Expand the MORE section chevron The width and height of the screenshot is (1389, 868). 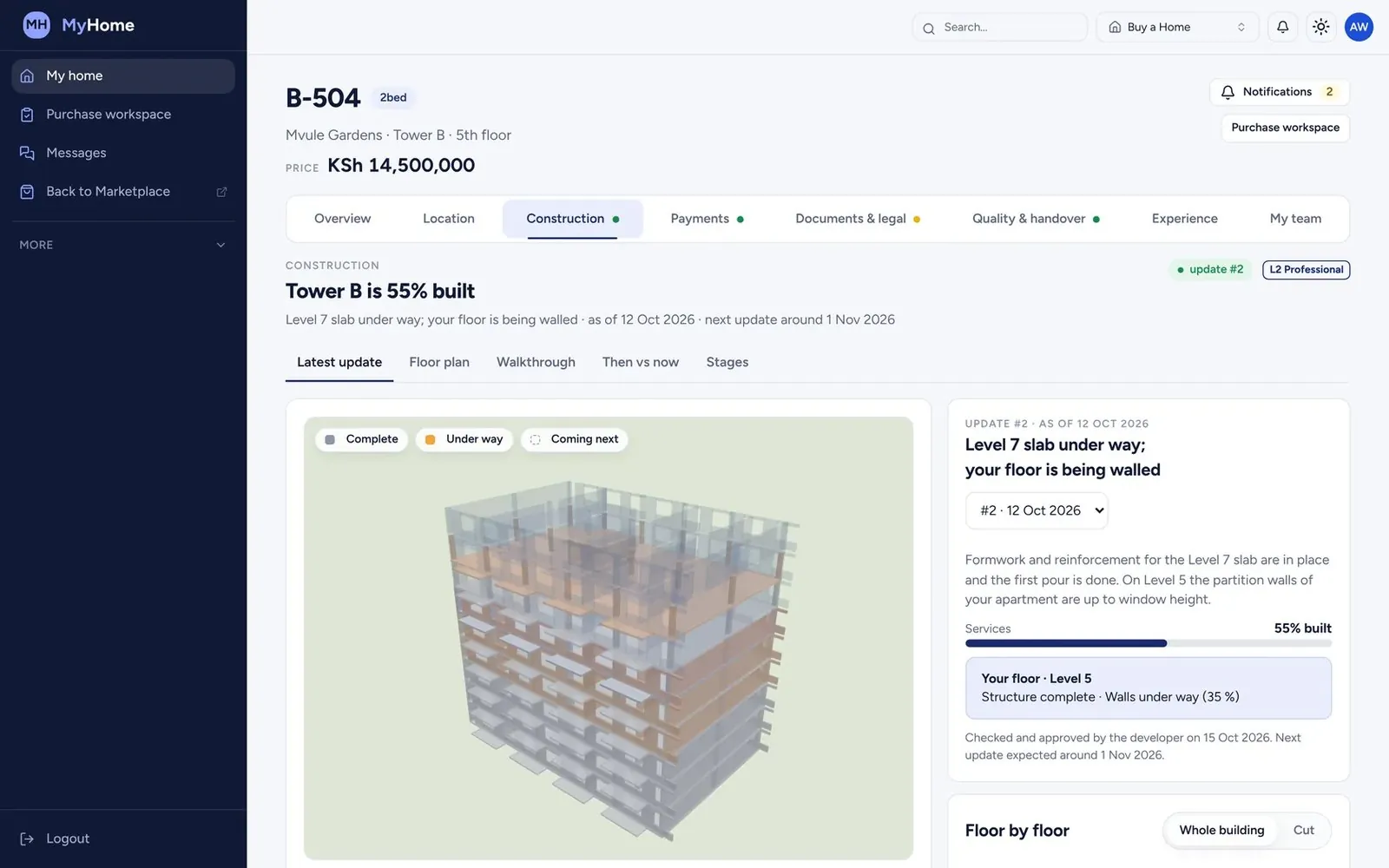[221, 246]
